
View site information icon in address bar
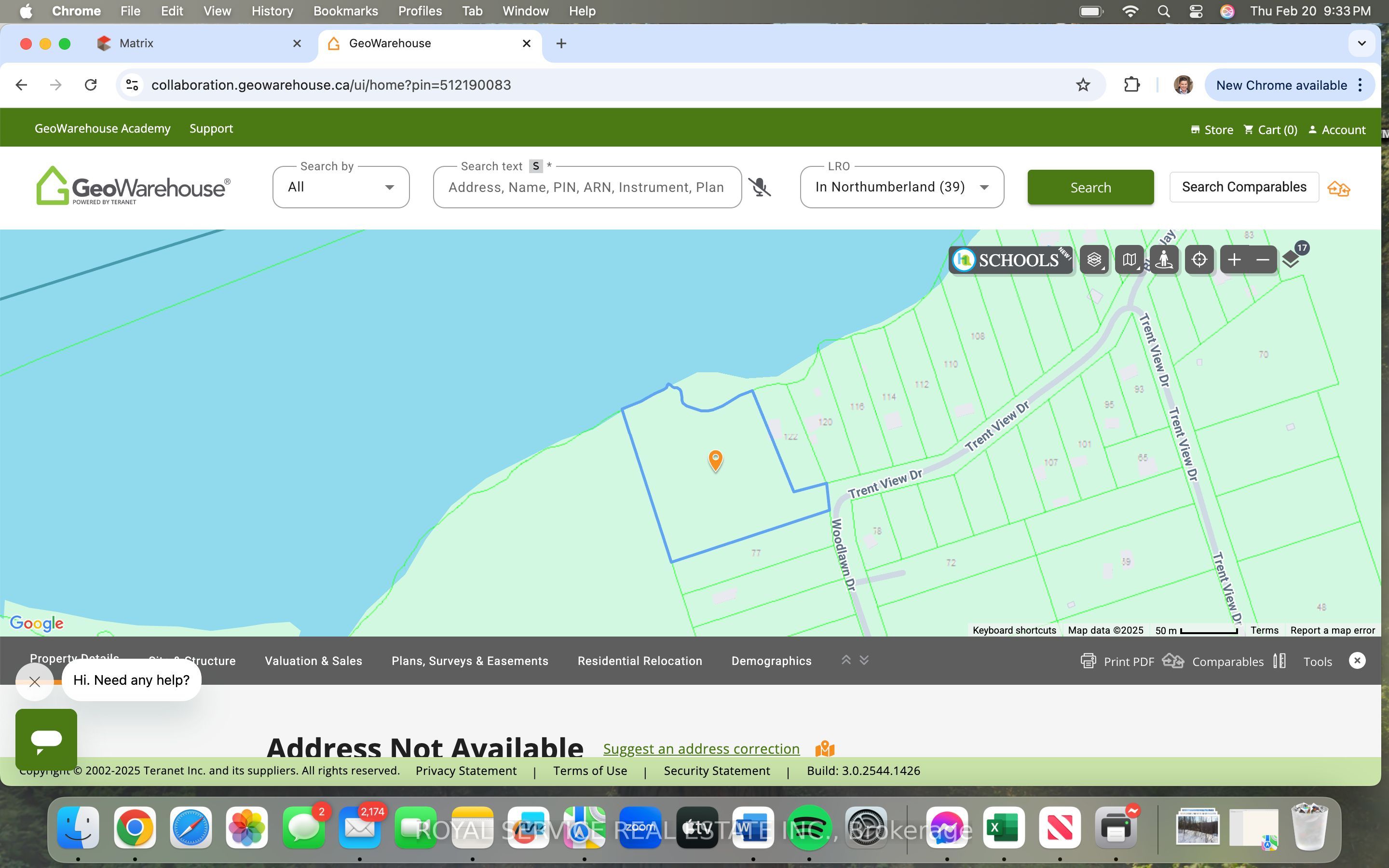coord(132,85)
